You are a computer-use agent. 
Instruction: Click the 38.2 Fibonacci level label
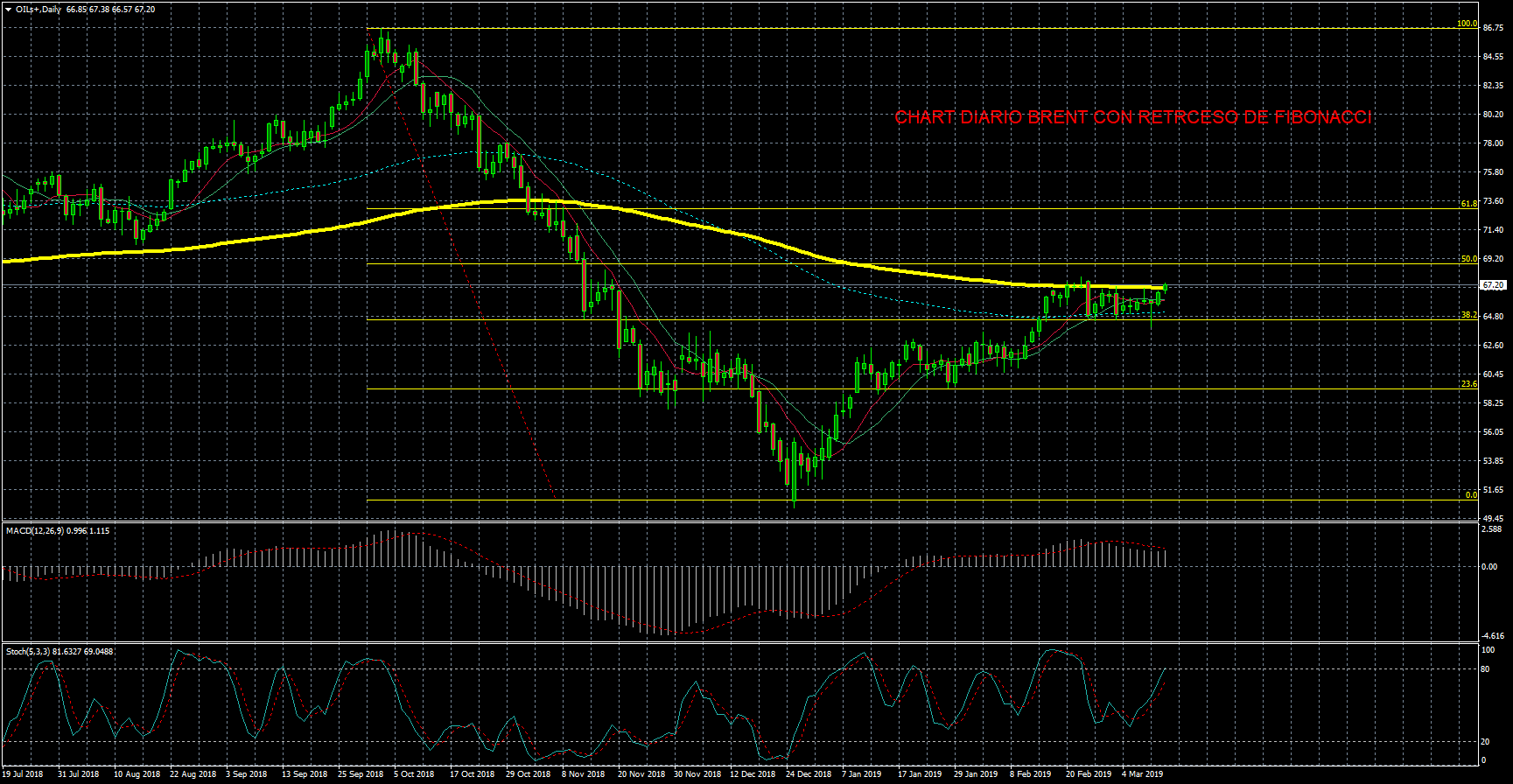(x=1468, y=315)
